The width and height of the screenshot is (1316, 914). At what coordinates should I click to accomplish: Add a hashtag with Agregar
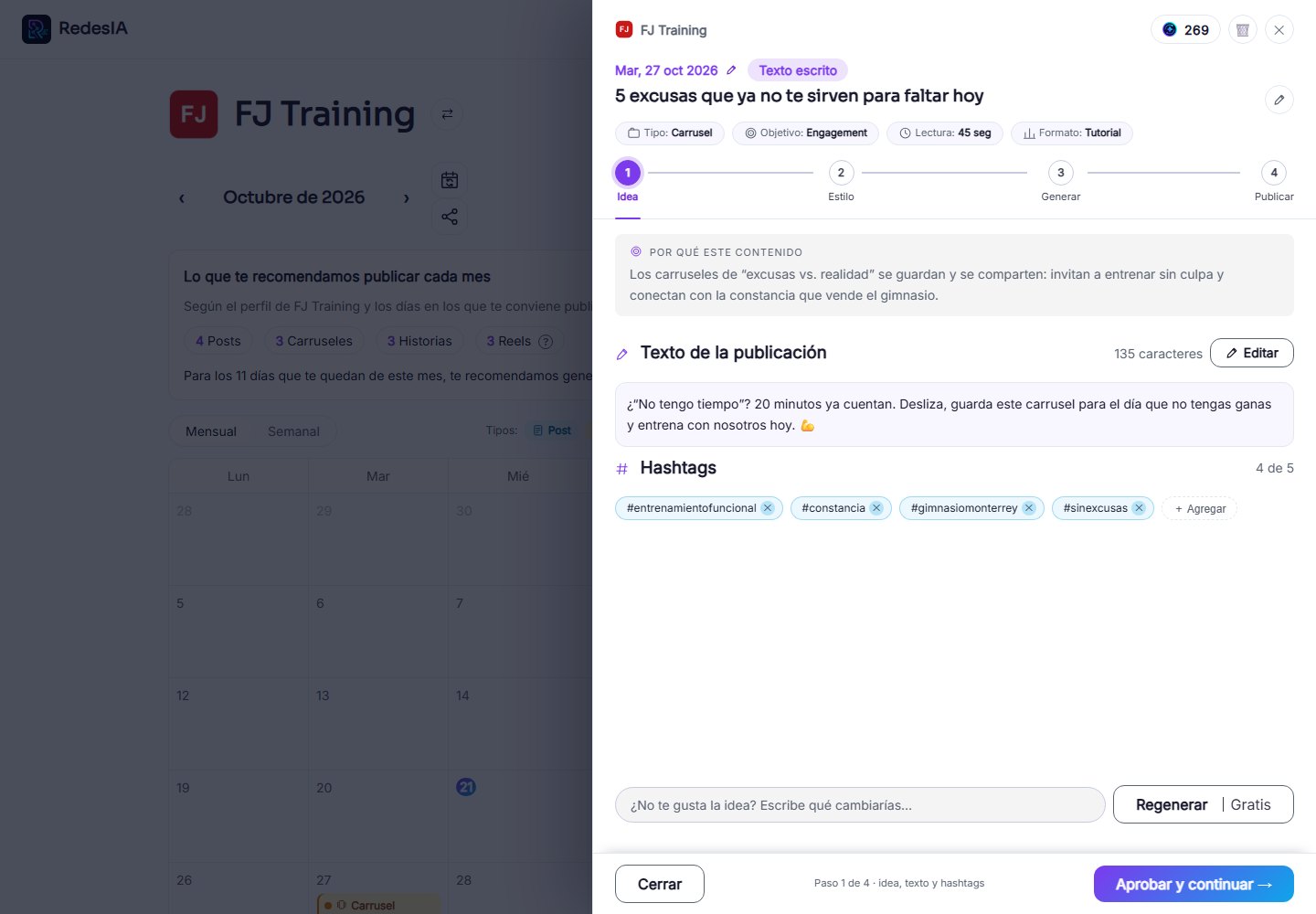point(1200,508)
